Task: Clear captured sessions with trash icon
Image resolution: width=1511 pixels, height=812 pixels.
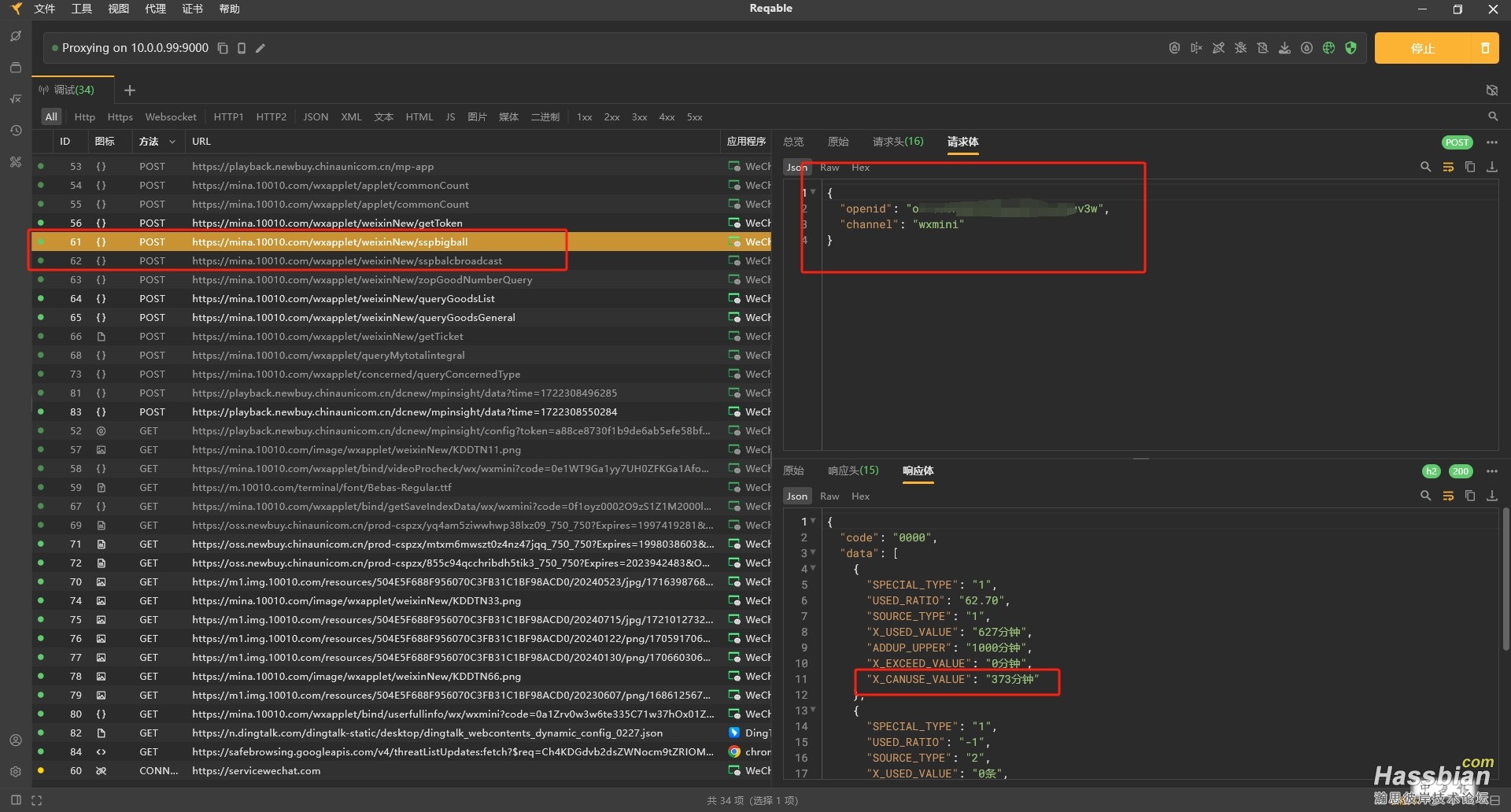Action: [1485, 48]
